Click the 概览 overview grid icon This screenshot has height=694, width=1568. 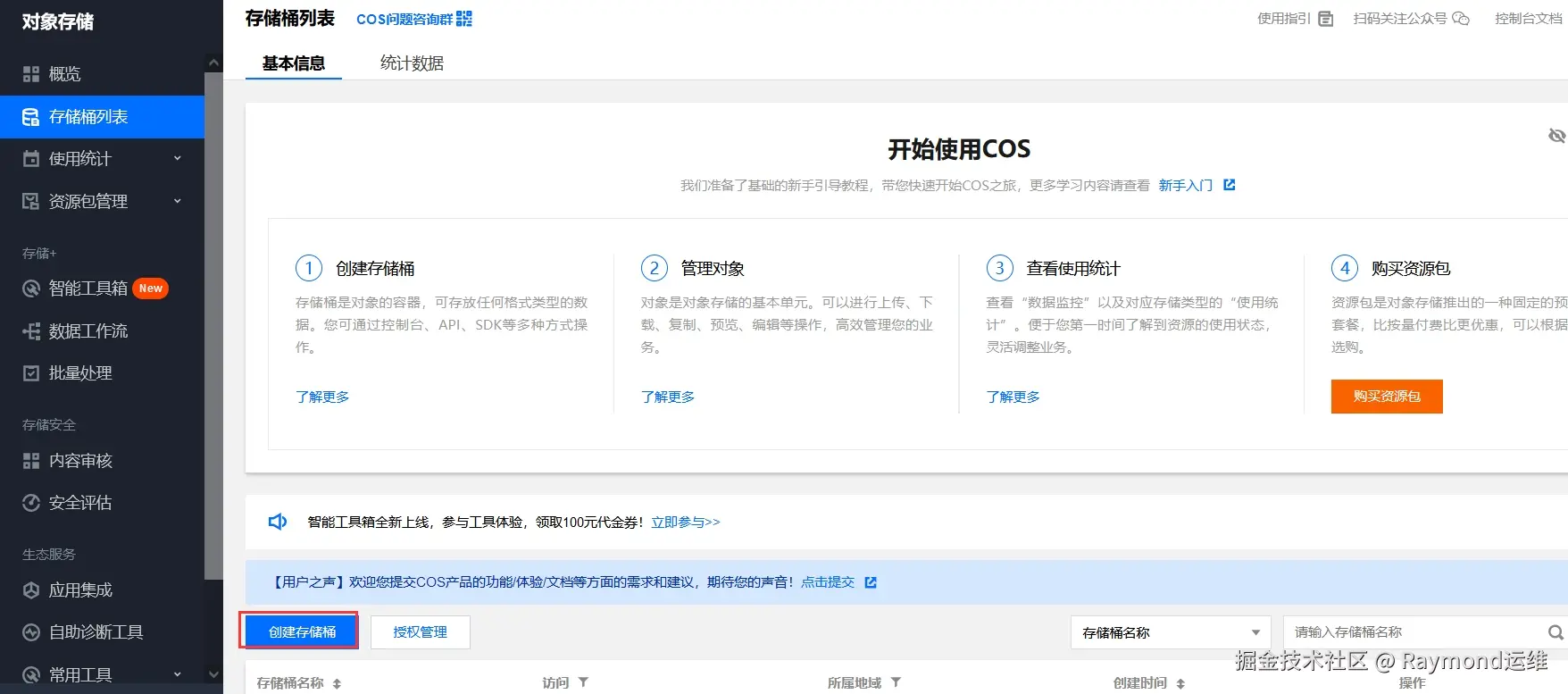point(31,74)
